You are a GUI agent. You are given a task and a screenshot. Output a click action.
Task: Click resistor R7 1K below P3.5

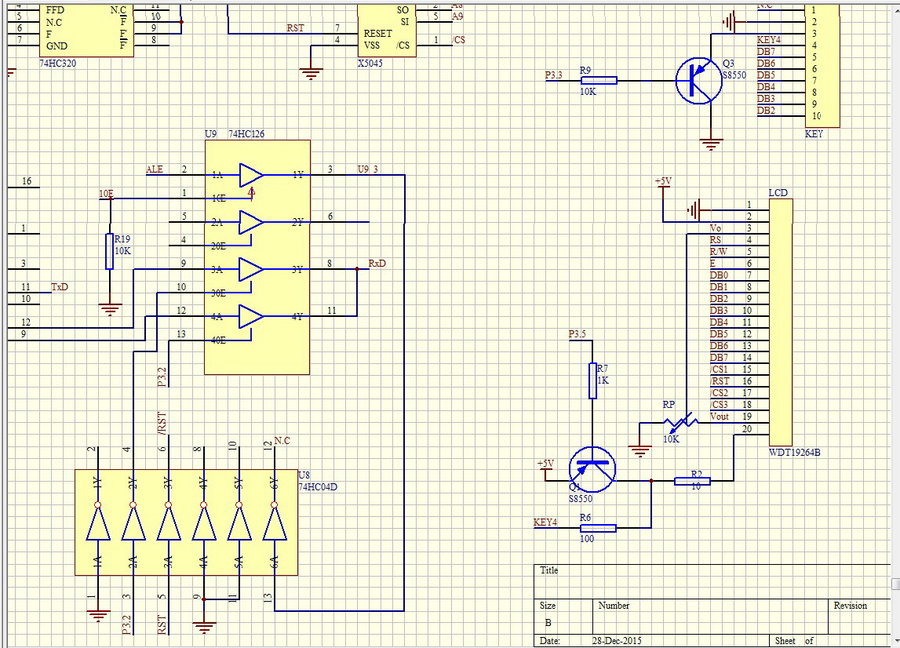tap(591, 380)
